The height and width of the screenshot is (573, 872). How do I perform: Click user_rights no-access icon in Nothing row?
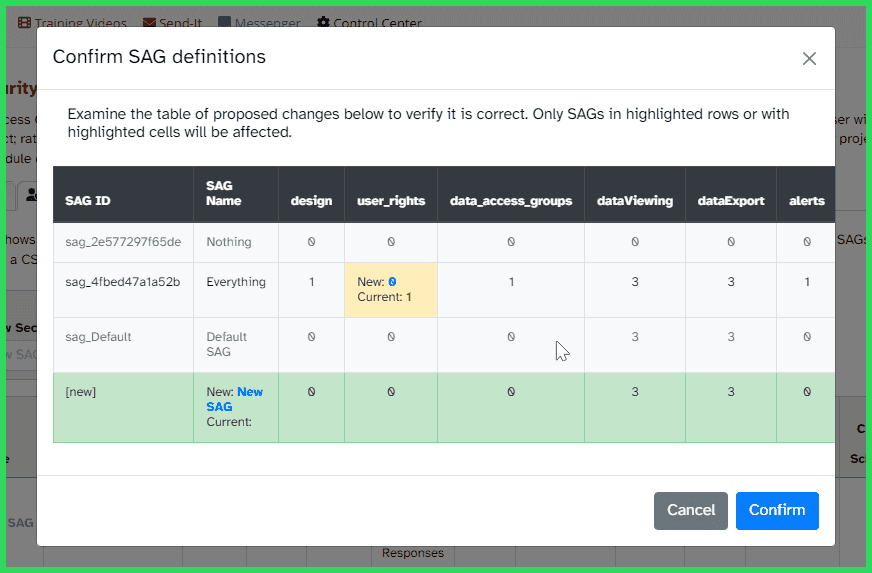pos(391,242)
